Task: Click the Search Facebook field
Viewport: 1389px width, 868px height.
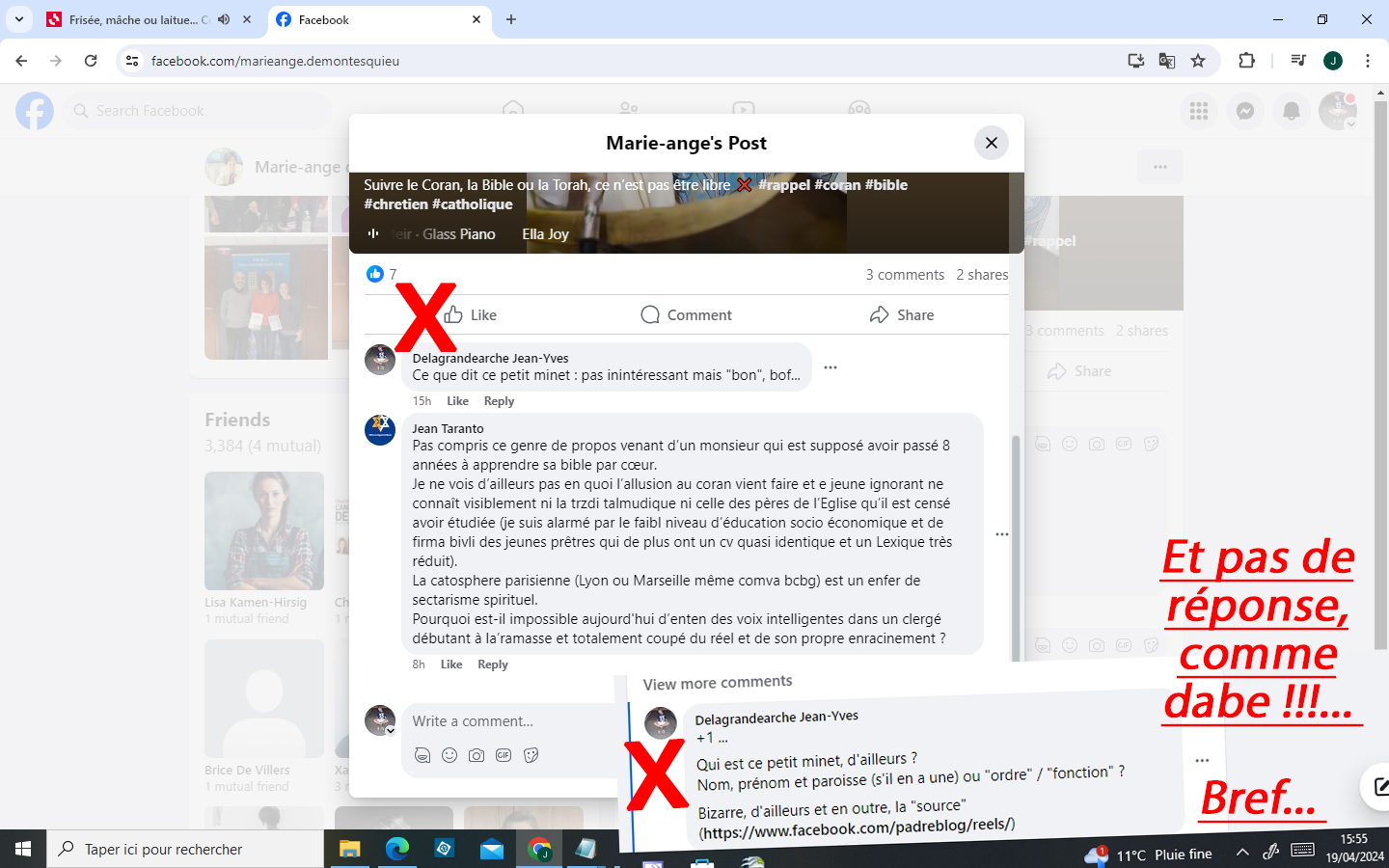Action: (198, 111)
